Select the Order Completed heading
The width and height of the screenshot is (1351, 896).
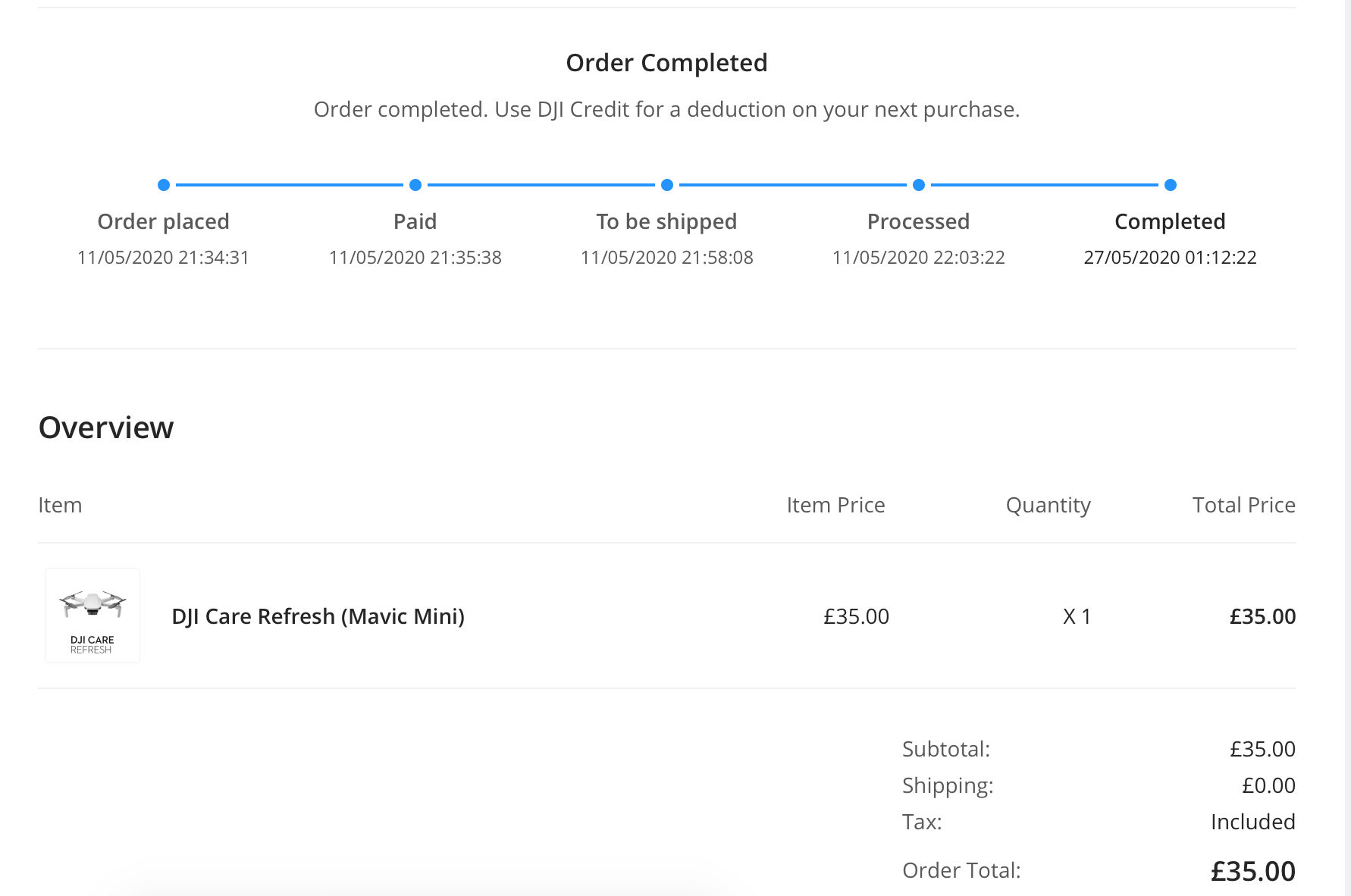click(x=667, y=63)
